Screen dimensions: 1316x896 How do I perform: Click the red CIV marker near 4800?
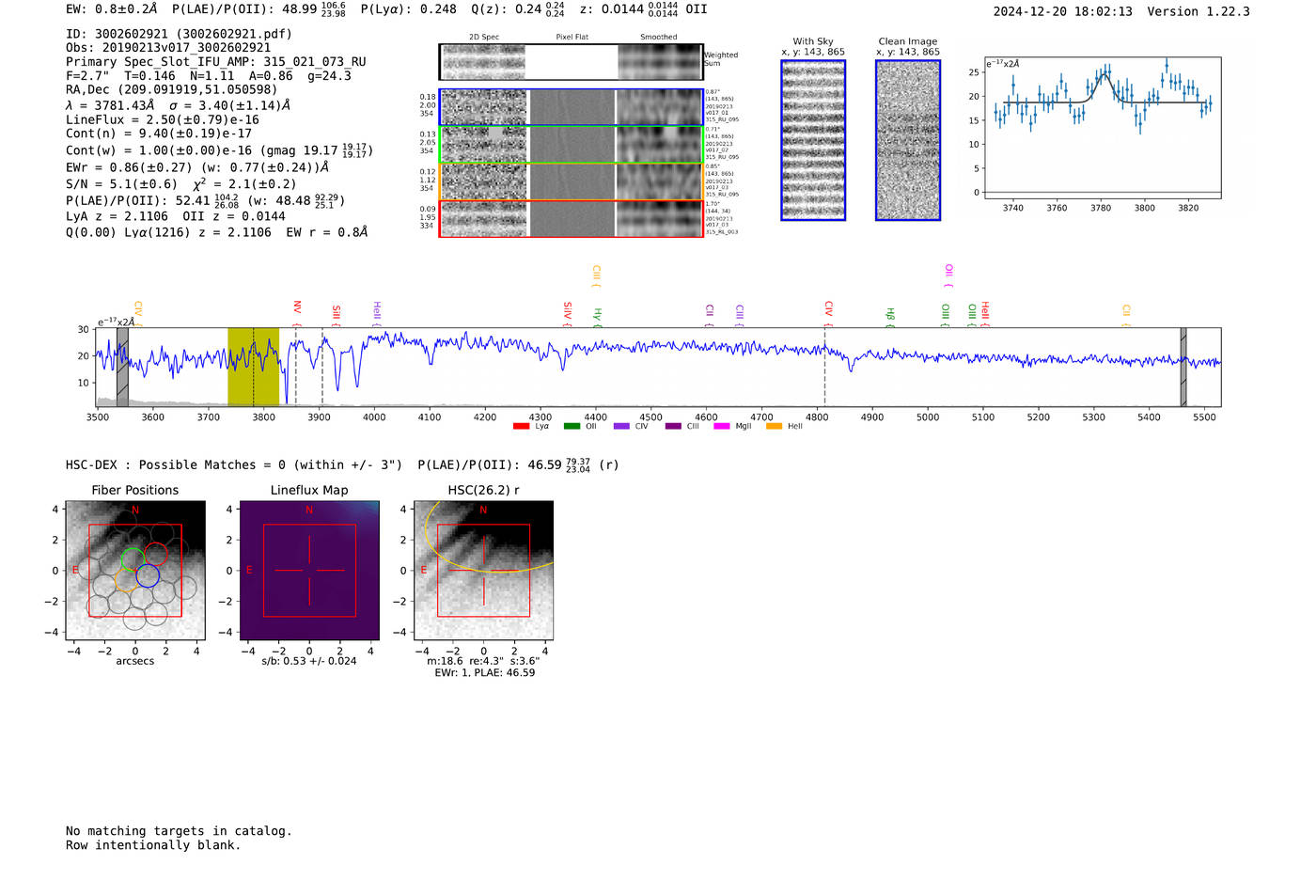coord(828,313)
